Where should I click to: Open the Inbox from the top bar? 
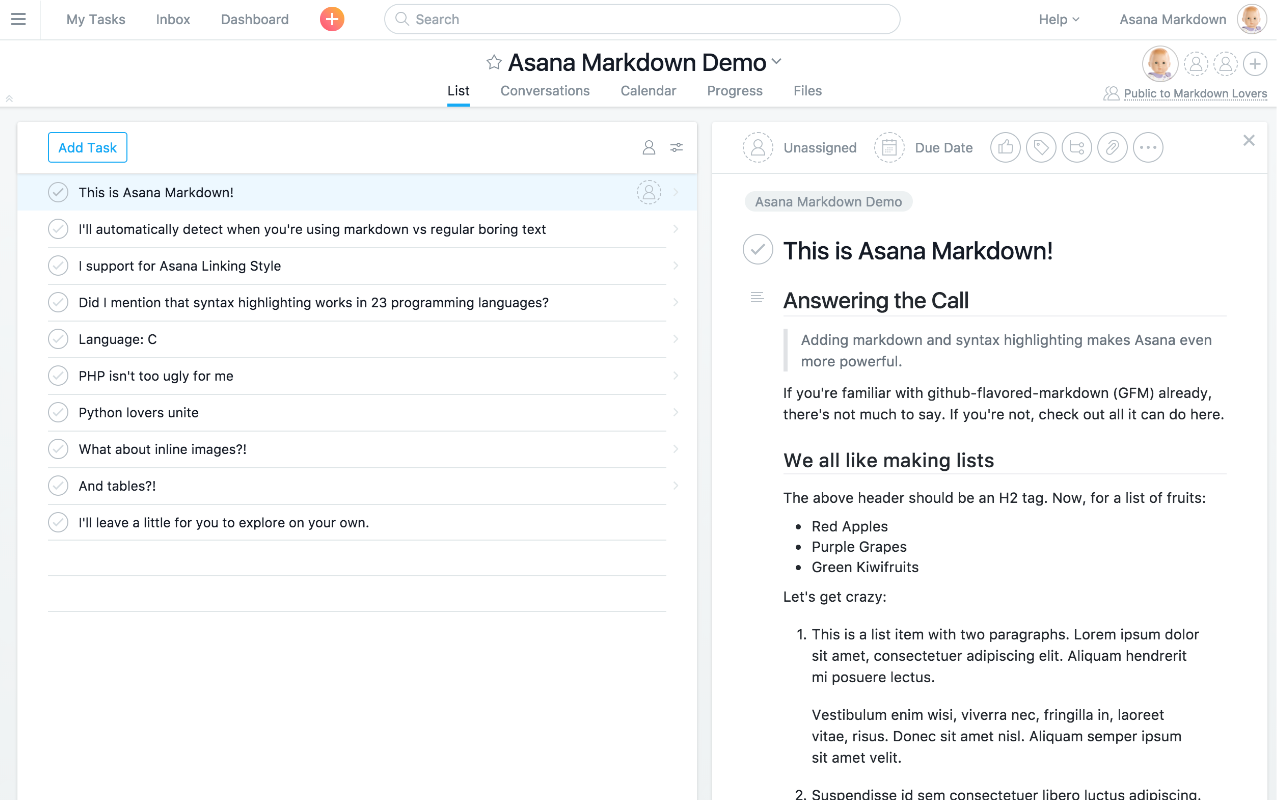(172, 19)
